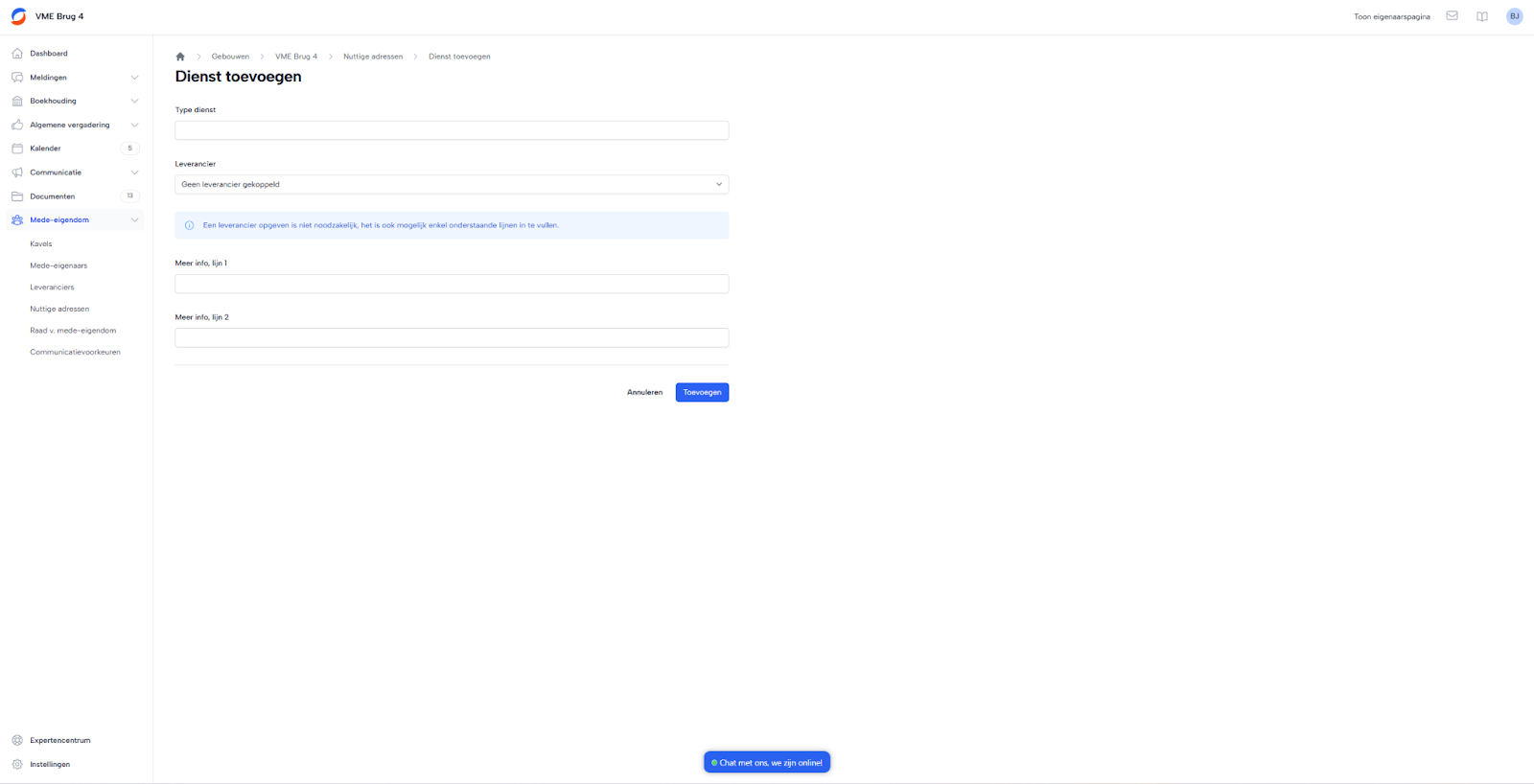Click the Documenten folder icon
1534x784 pixels.
coord(17,196)
